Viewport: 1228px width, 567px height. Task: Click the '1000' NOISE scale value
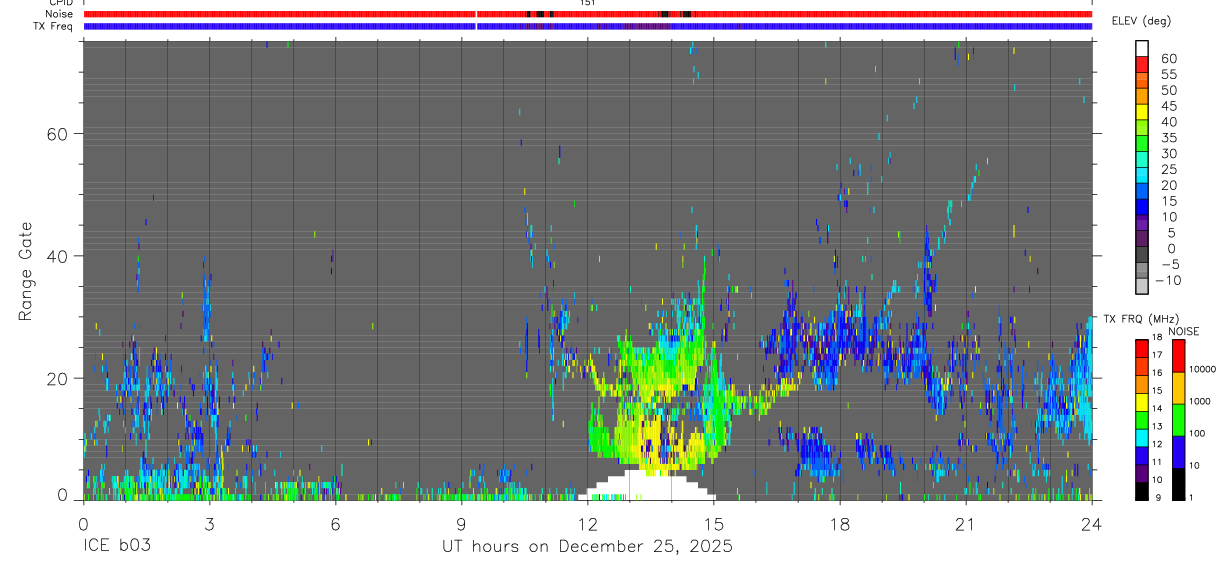coord(1200,402)
